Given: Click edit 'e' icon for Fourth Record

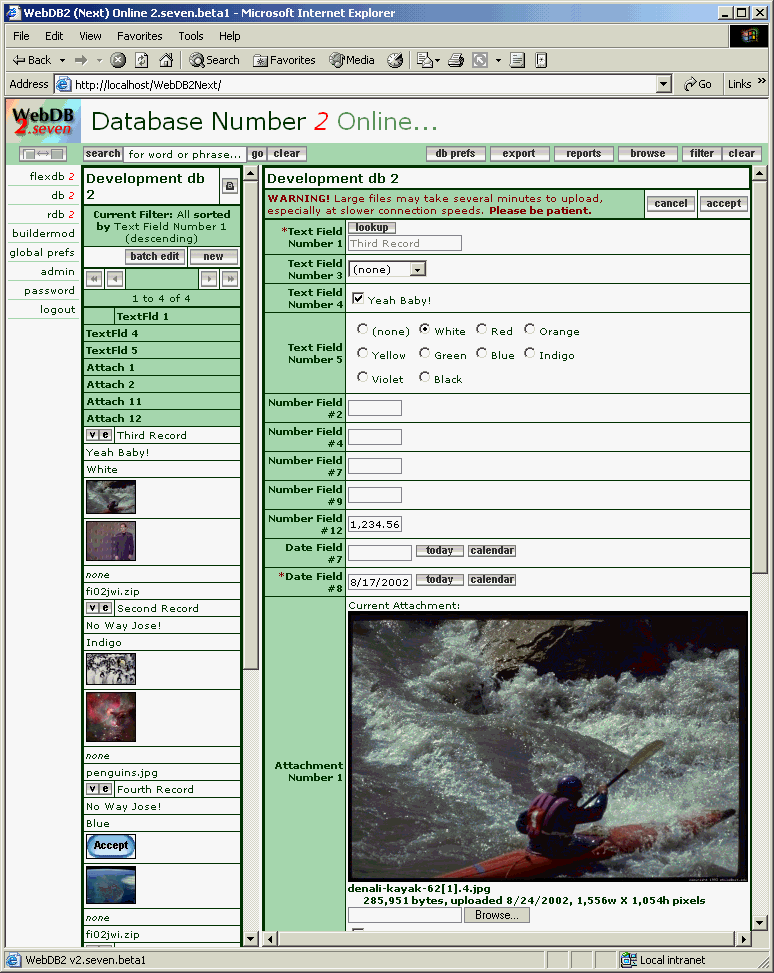Looking at the screenshot, I should pos(106,789).
